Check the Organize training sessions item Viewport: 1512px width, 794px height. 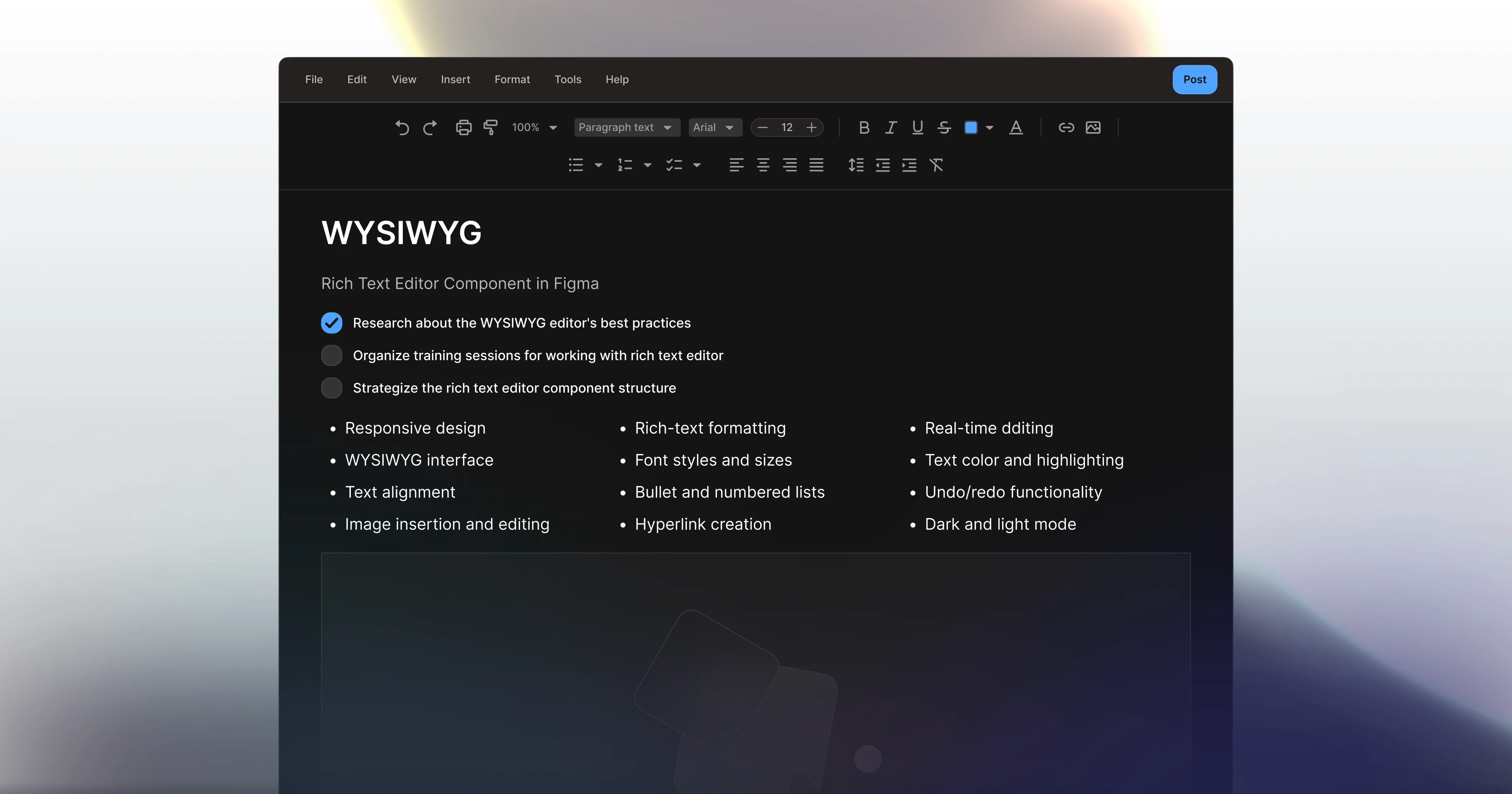click(x=332, y=355)
